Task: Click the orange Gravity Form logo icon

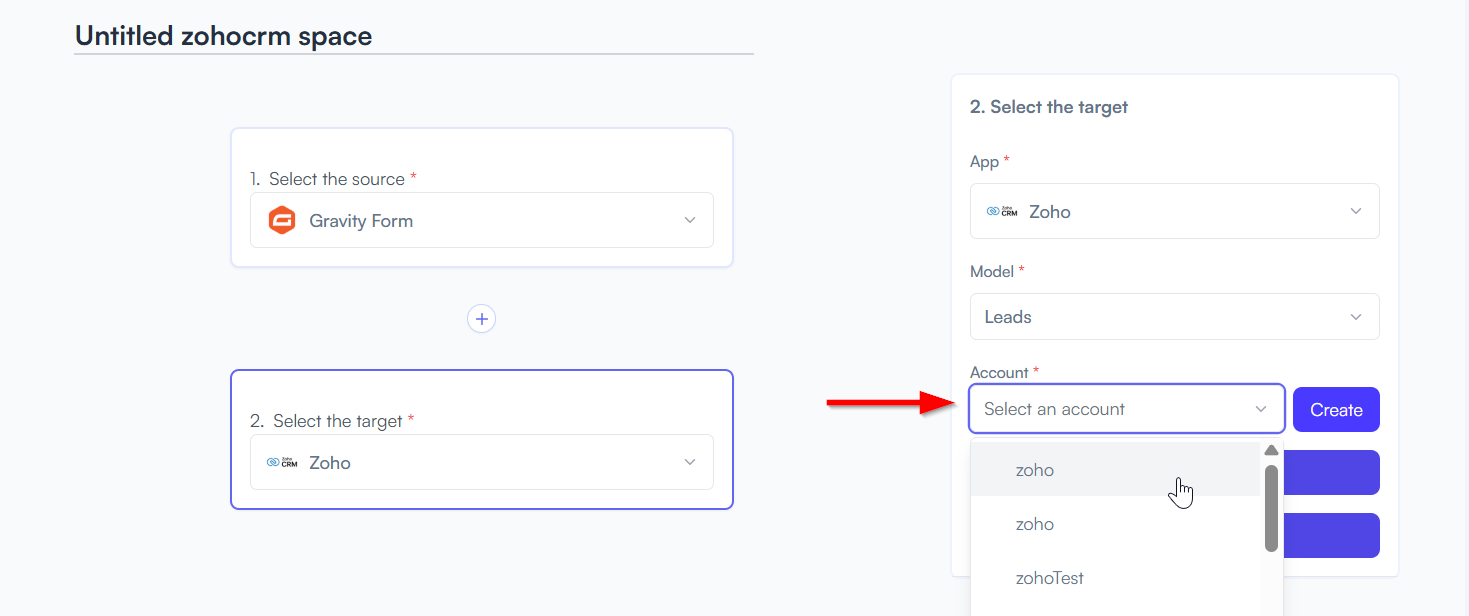Action: pyautogui.click(x=282, y=220)
